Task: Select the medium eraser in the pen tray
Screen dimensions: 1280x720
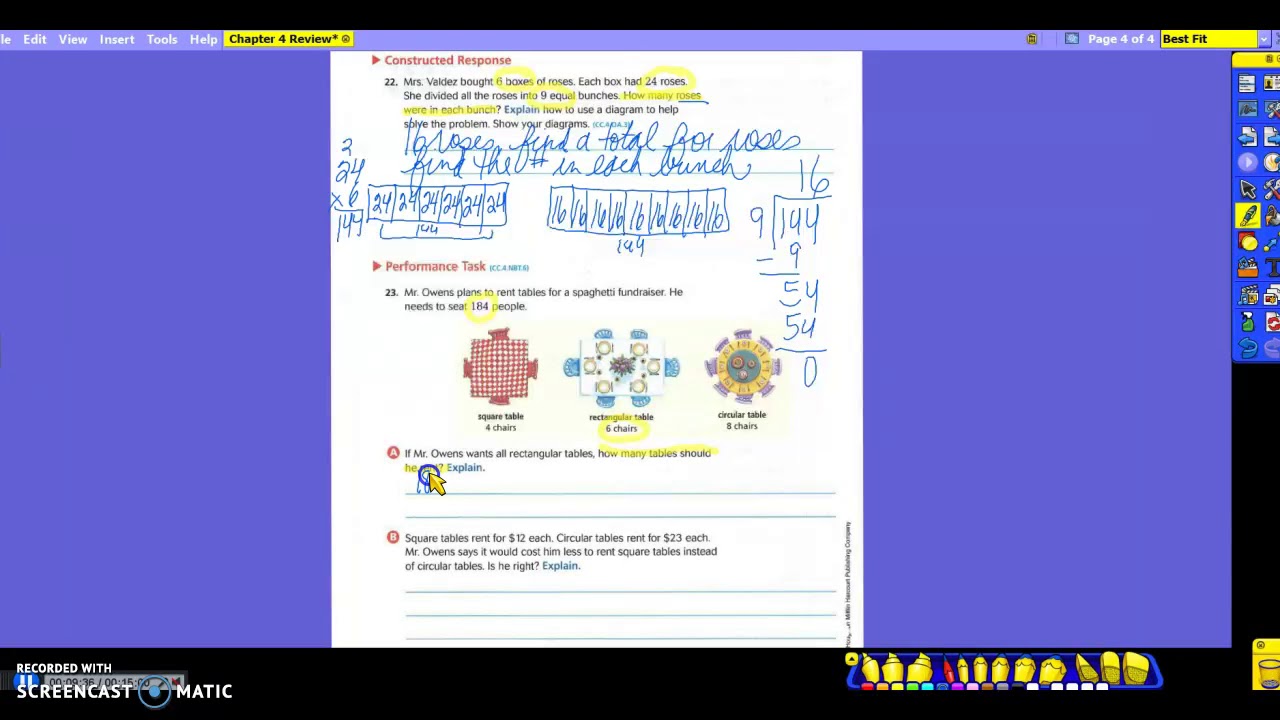Action: tap(1110, 668)
